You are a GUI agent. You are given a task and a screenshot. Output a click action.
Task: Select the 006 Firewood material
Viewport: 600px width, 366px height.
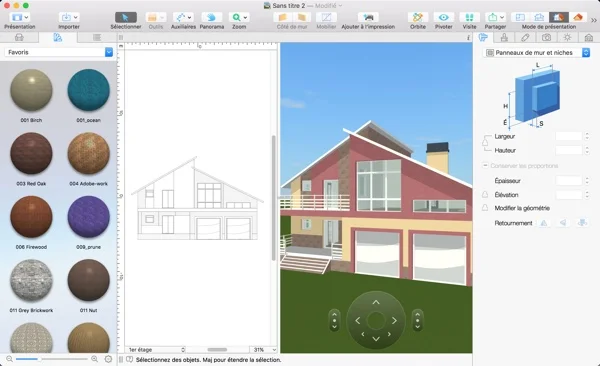click(31, 217)
